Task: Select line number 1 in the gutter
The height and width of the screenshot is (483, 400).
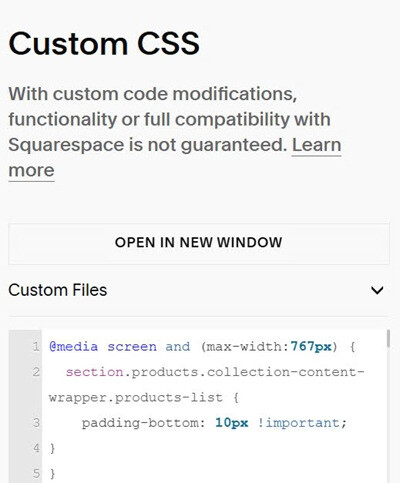Action: pos(36,347)
